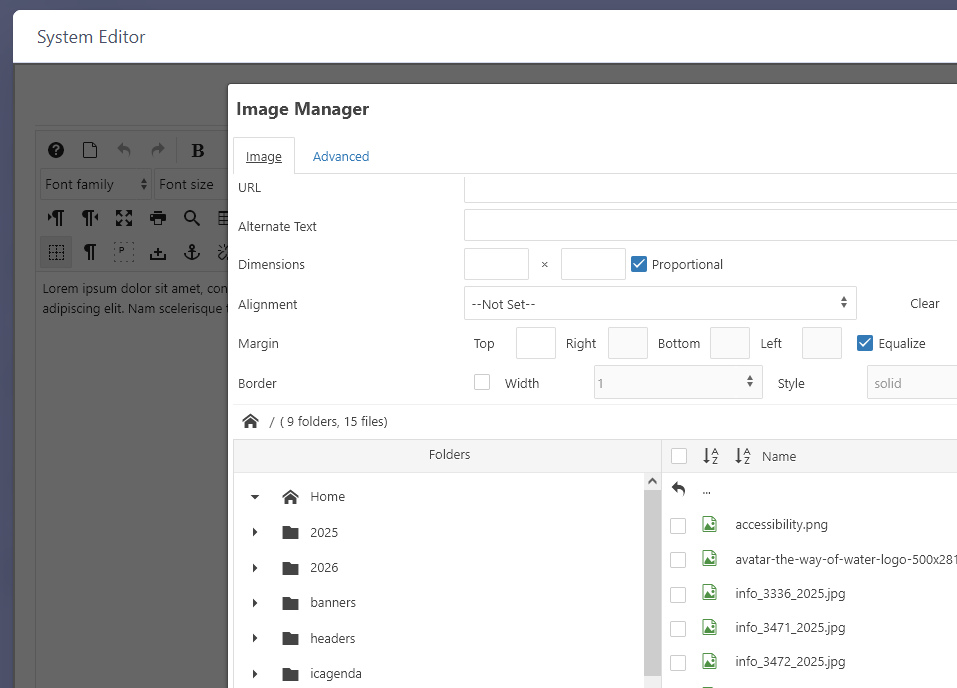Viewport: 957px width, 688px height.
Task: Click the Clear button next to Alignment
Action: pos(924,304)
